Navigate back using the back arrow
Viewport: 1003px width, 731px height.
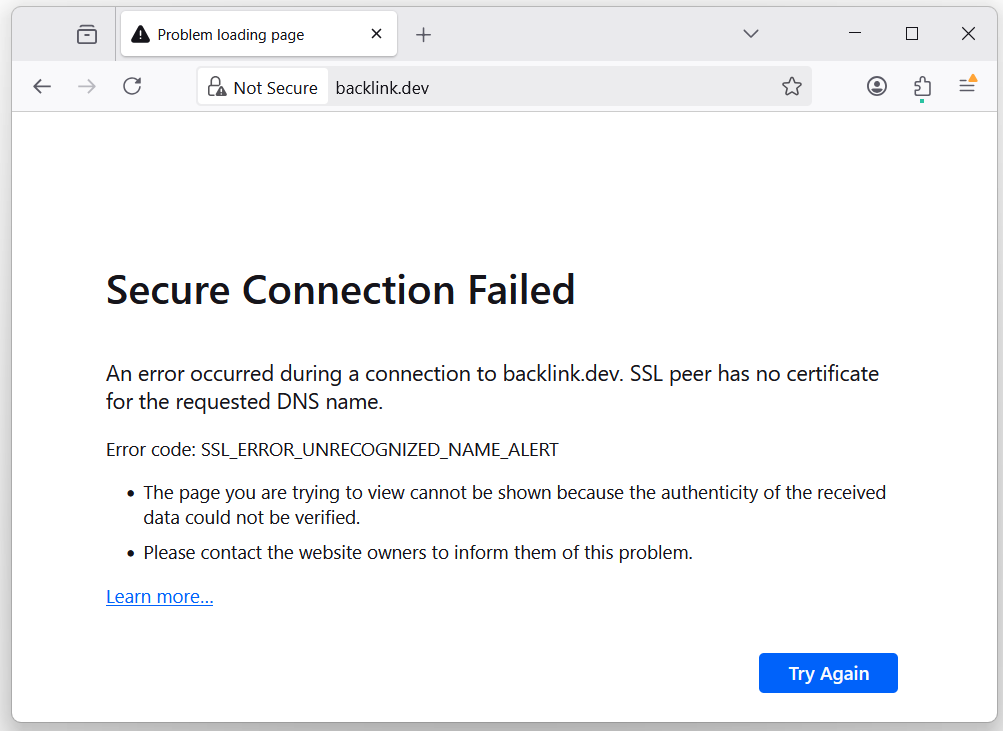pyautogui.click(x=41, y=86)
